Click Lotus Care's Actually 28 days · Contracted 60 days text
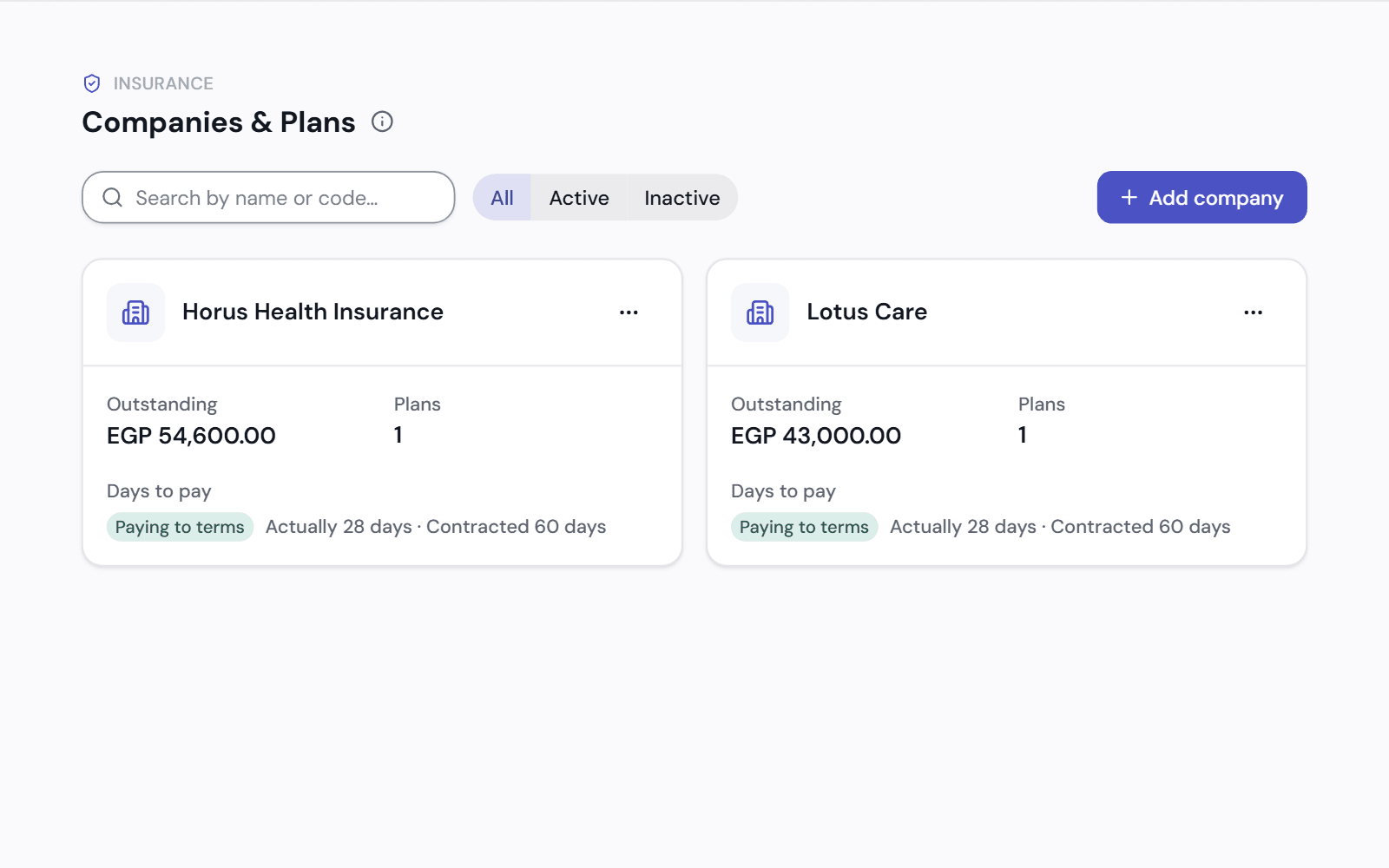1389x868 pixels. point(1060,527)
